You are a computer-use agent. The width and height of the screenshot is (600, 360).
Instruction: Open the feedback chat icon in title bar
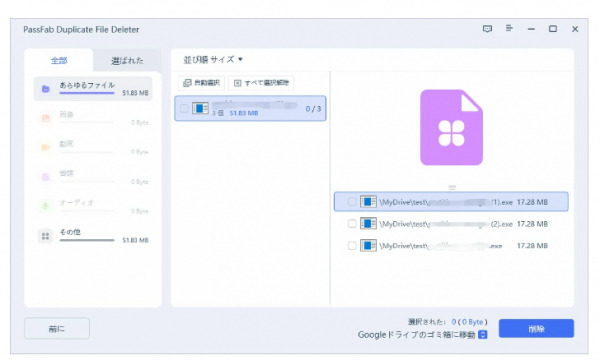coord(487,29)
